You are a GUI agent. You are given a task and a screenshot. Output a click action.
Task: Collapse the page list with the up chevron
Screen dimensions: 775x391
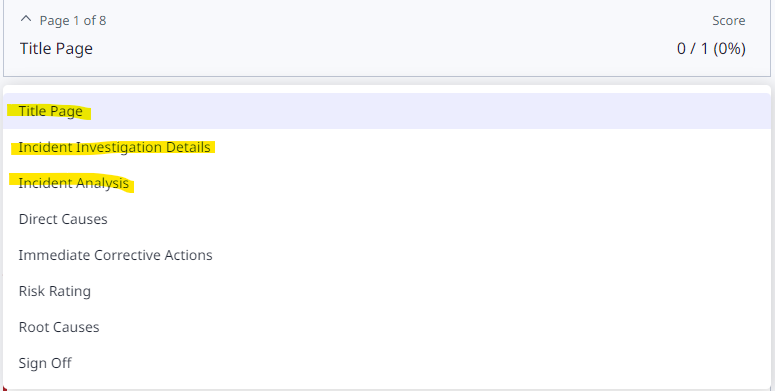(26, 20)
